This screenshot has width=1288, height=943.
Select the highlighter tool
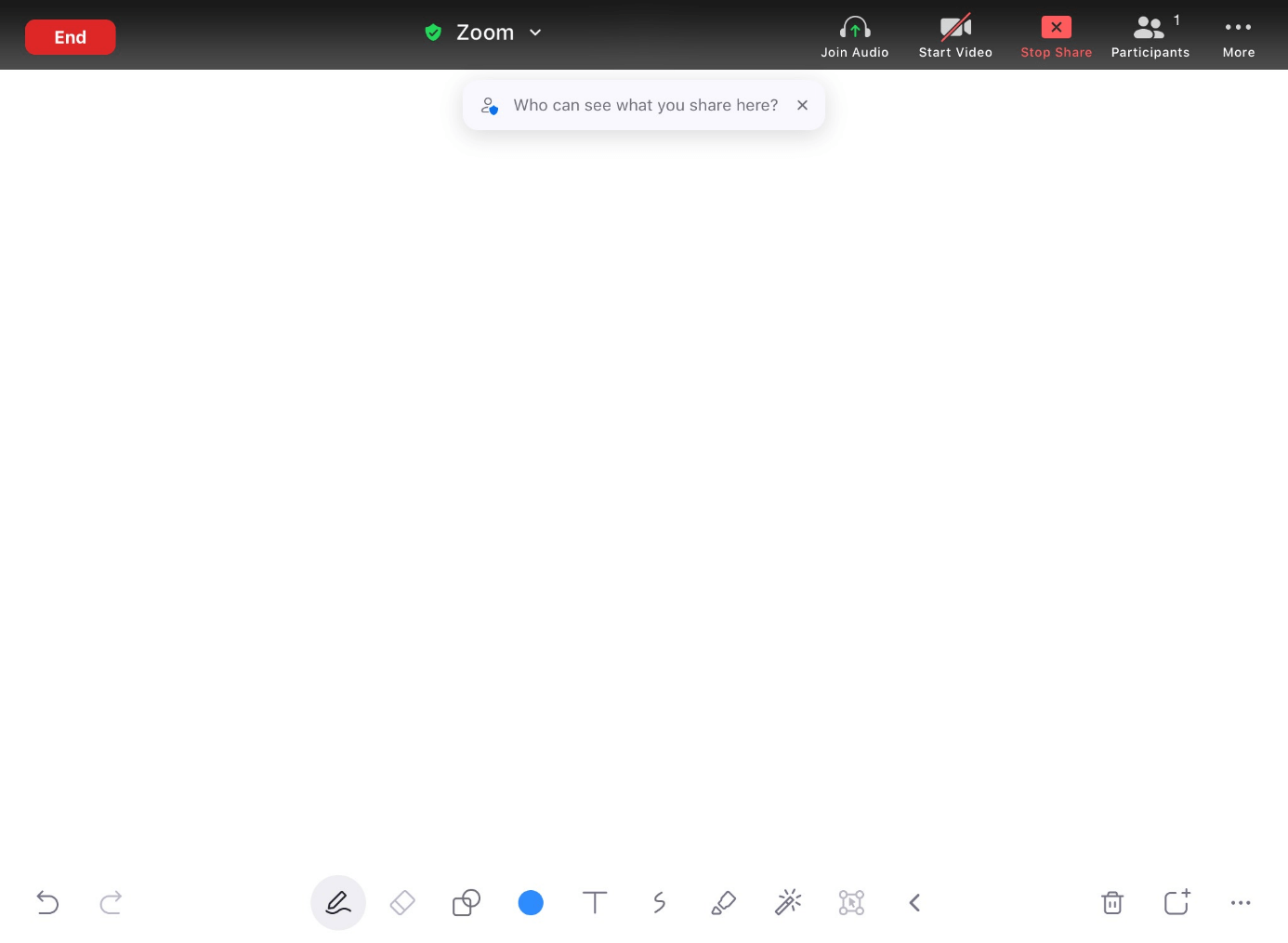point(723,902)
